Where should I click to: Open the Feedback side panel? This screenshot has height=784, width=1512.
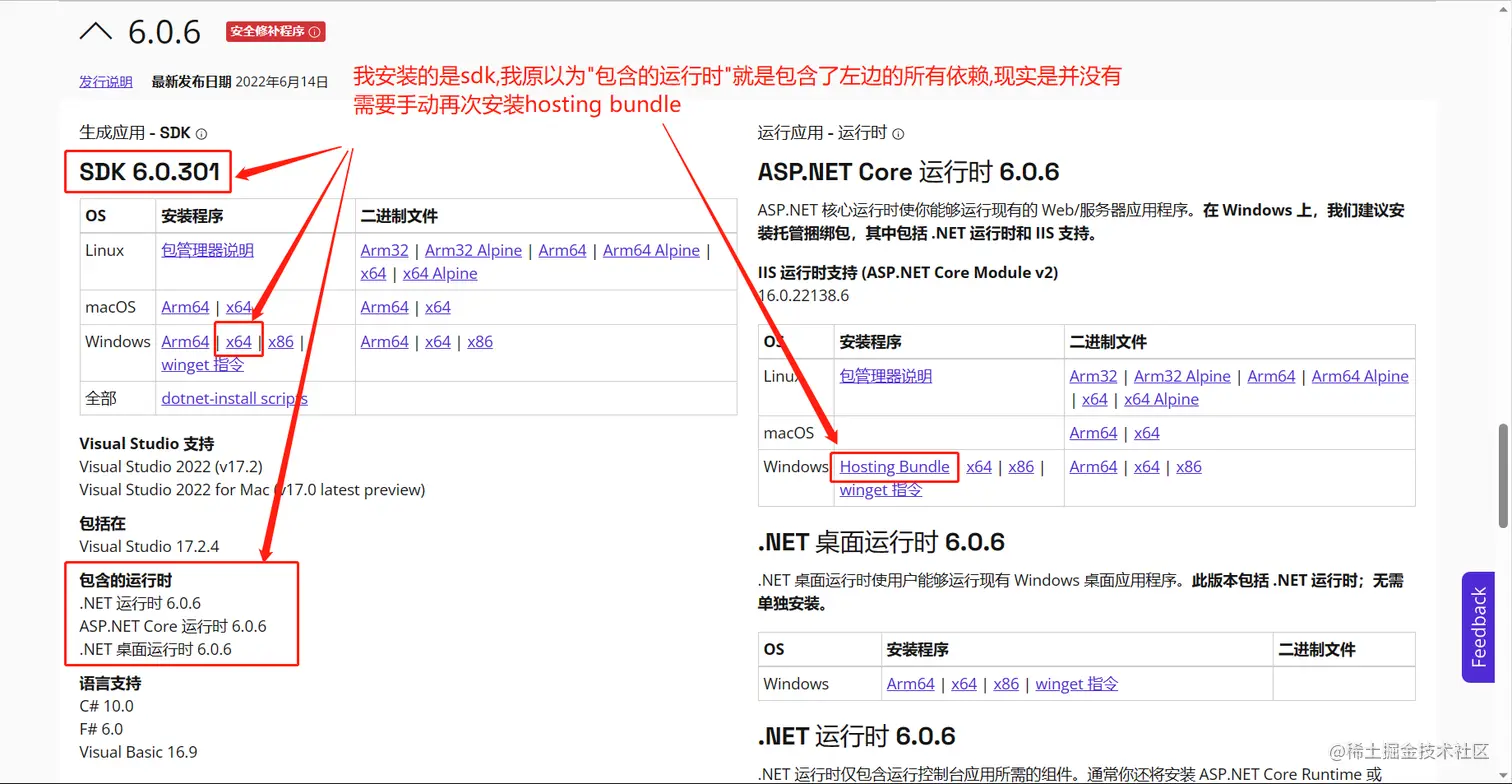coord(1480,627)
